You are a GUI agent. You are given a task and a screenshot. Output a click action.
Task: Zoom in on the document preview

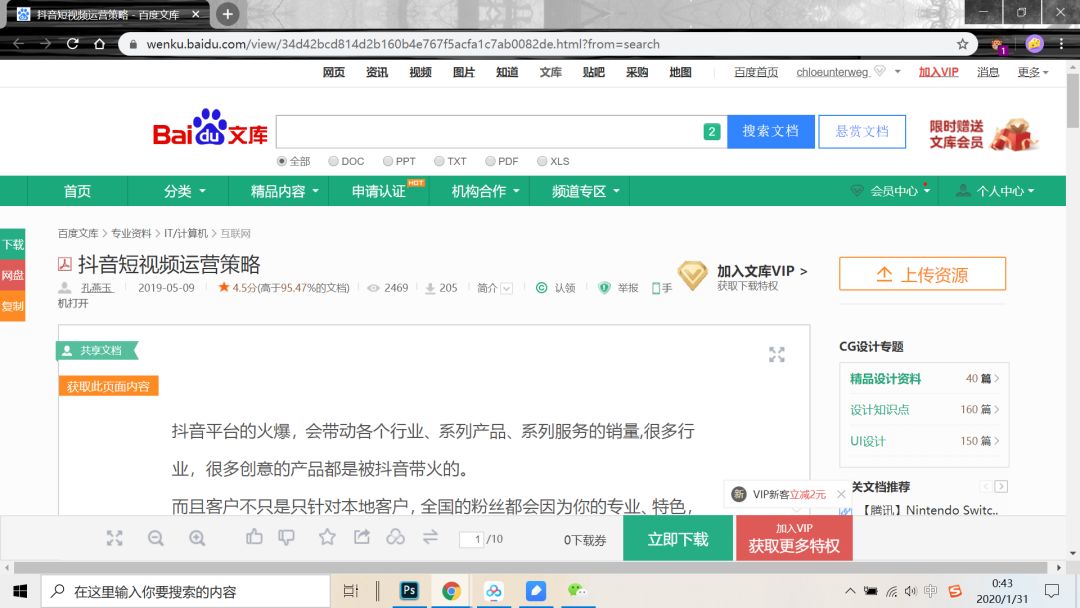[x=197, y=537]
